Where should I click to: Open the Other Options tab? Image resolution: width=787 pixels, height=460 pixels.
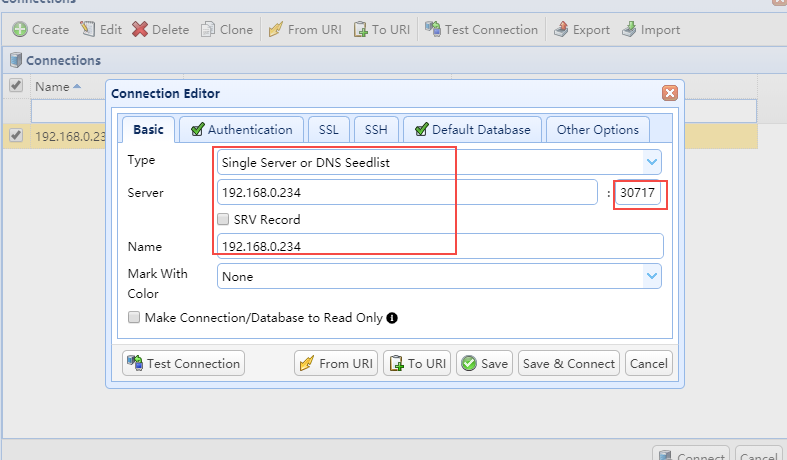coord(598,130)
